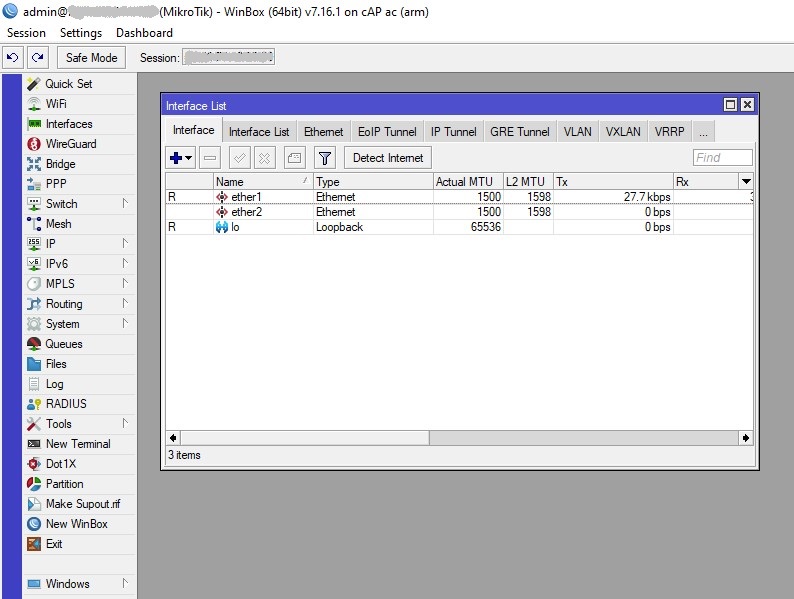Open the Queues section
Screen dimensions: 794x599
click(x=80, y=344)
